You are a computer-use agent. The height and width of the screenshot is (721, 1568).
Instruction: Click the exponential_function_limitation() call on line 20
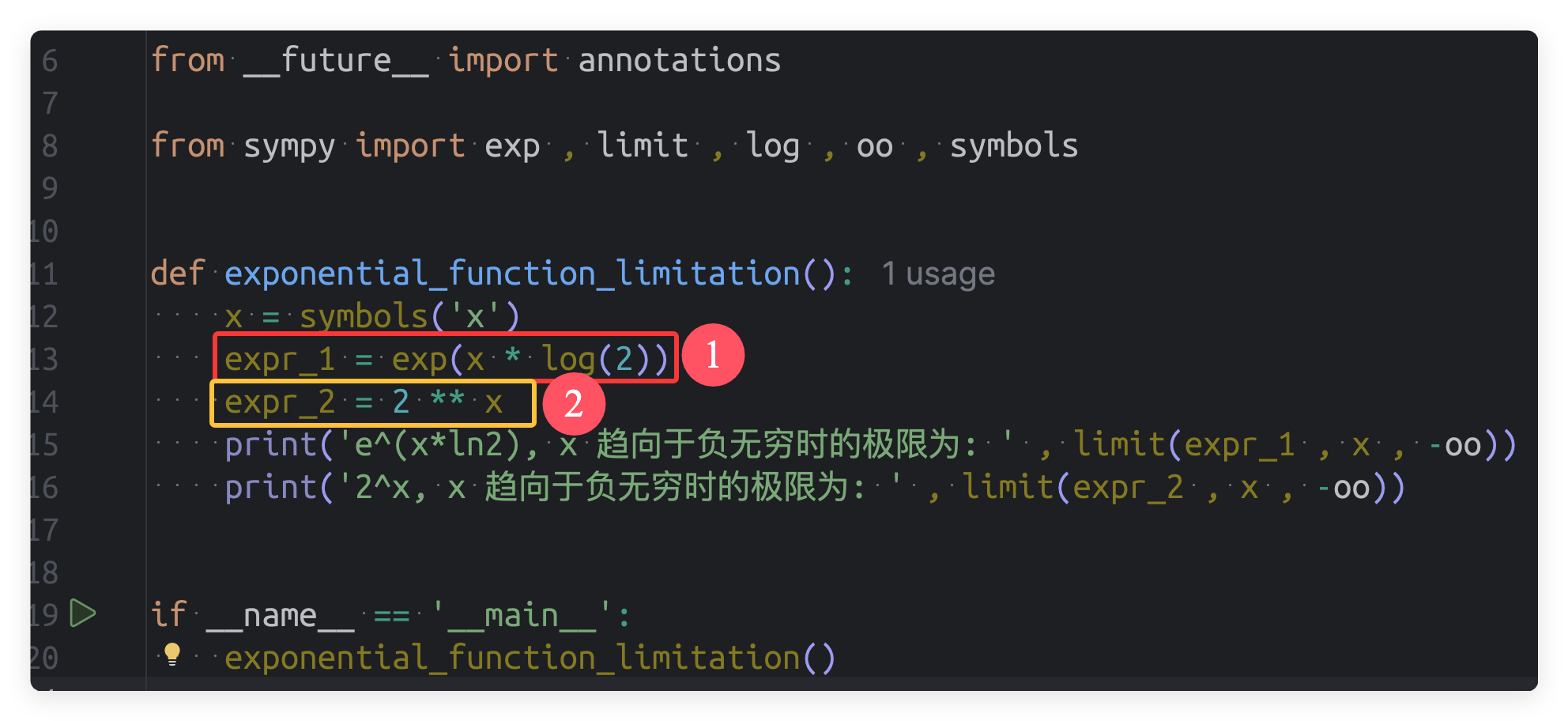(530, 658)
